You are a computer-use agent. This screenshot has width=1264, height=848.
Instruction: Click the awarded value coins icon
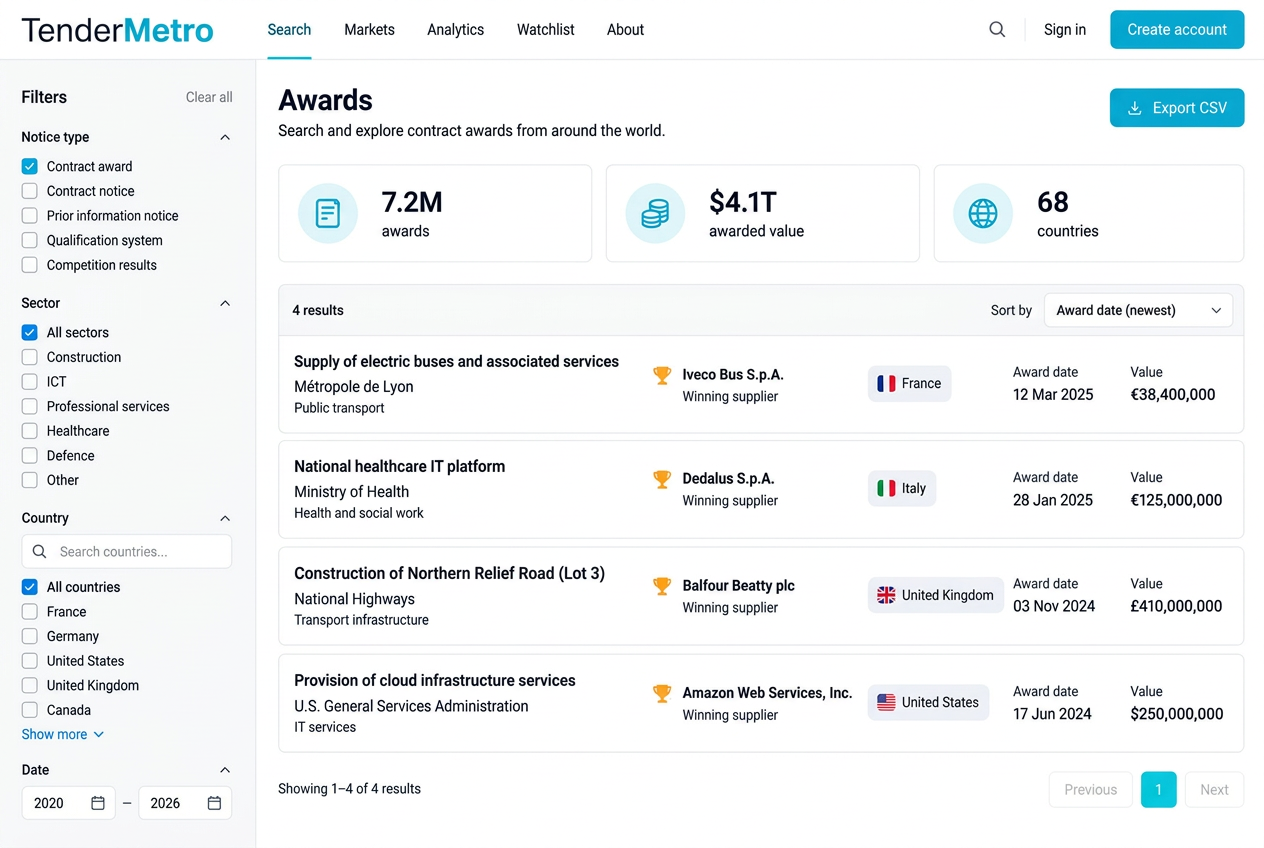click(x=655, y=213)
